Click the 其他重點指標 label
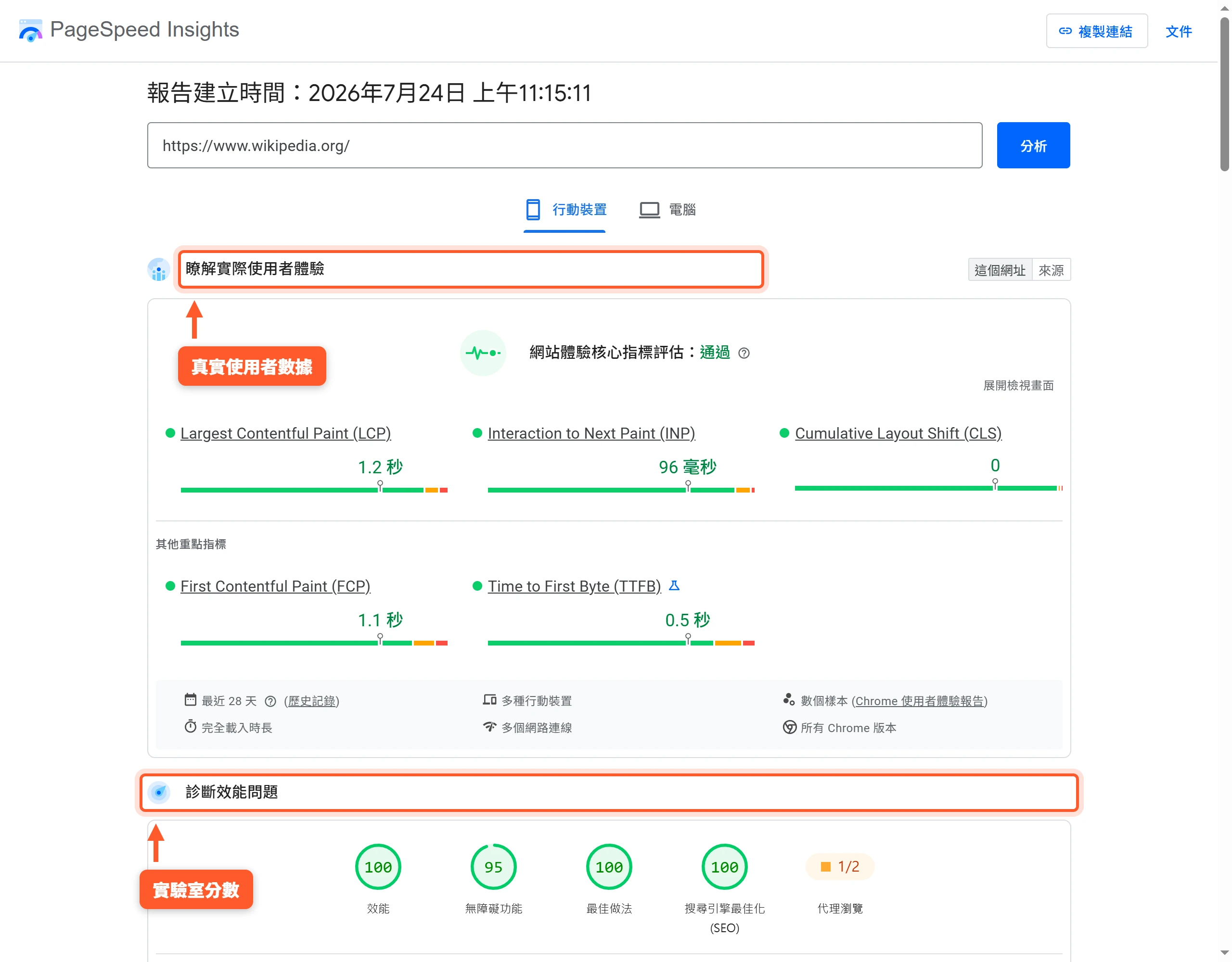 (x=191, y=544)
